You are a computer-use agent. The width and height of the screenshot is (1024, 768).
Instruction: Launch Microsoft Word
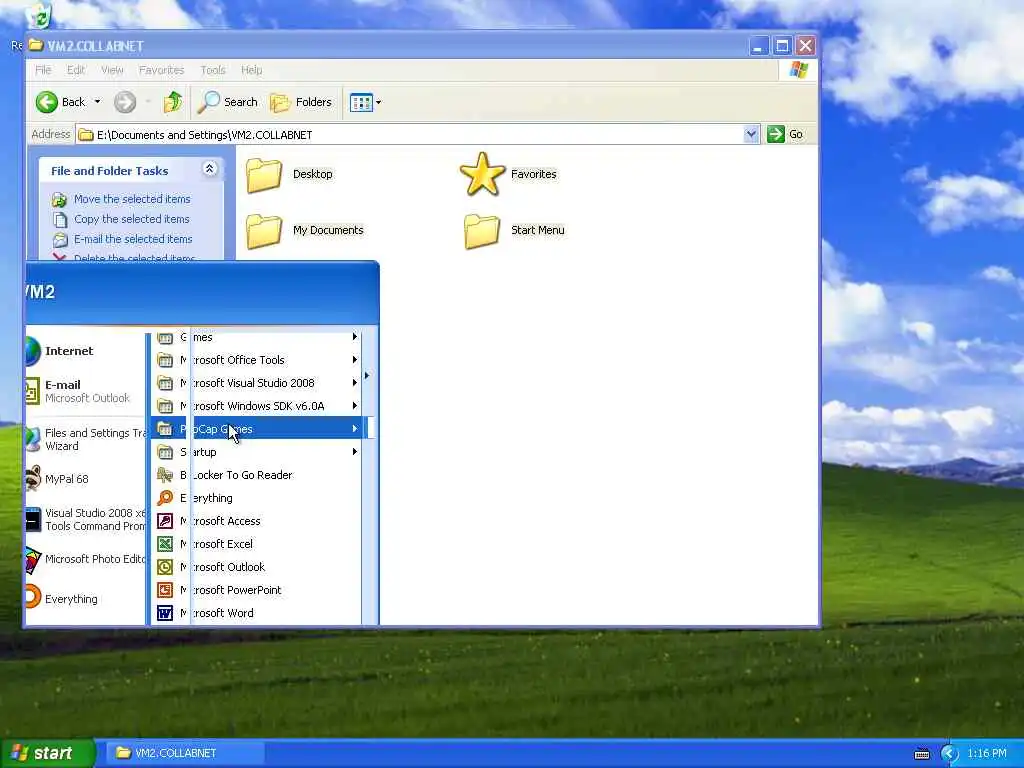point(256,613)
